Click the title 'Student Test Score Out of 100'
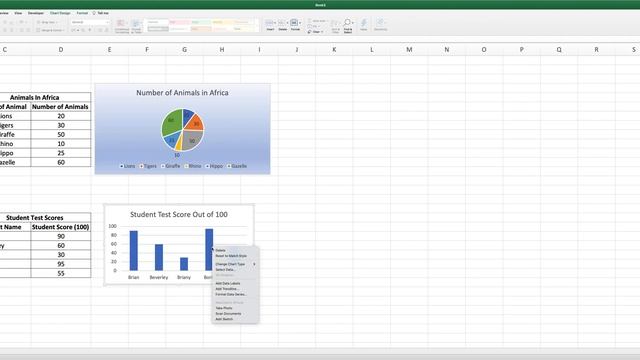The height and width of the screenshot is (360, 640). 179,214
